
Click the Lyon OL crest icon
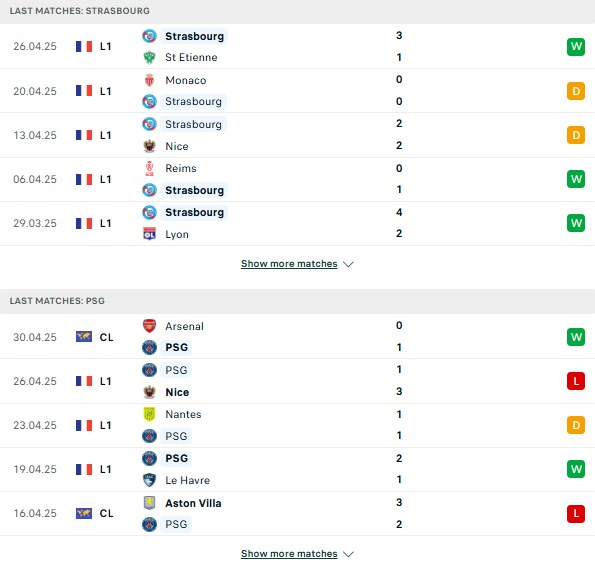click(x=150, y=234)
